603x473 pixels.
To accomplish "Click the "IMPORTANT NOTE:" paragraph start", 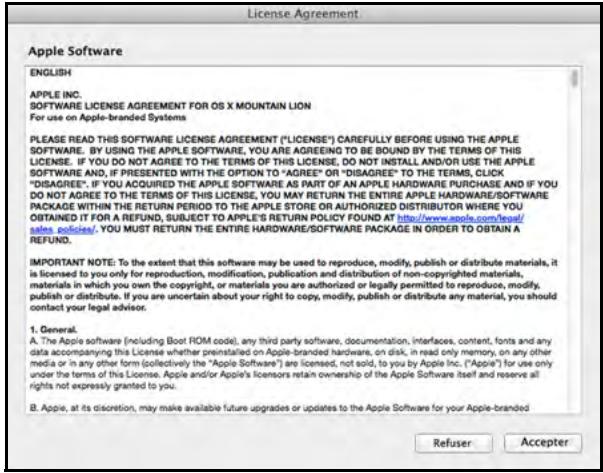I will [73, 263].
